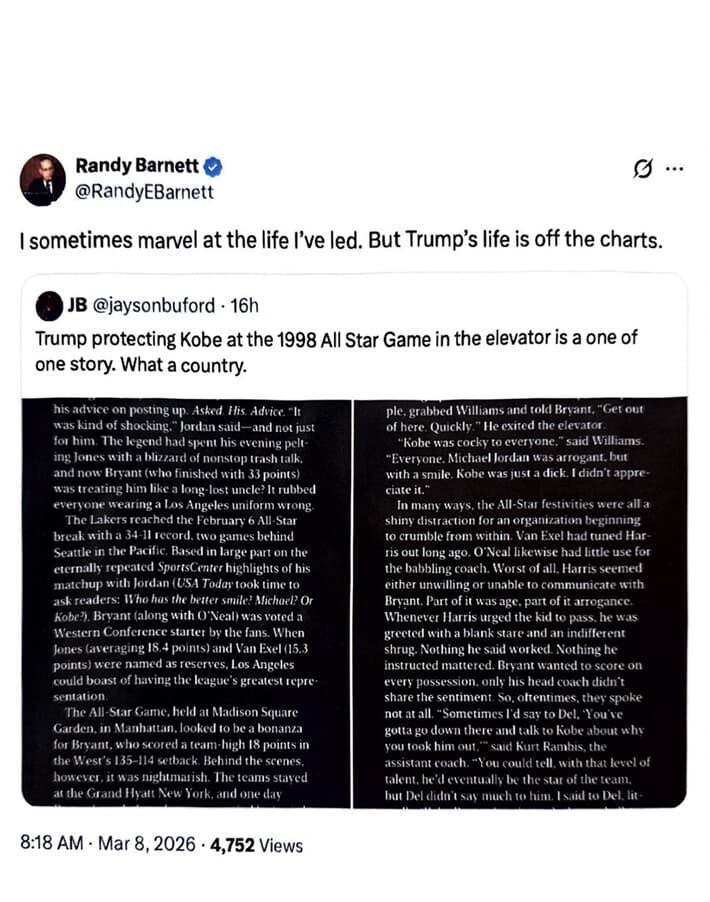Click quoted text "one story. What a country."
Viewport: 710px width, 902px height.
point(141,365)
